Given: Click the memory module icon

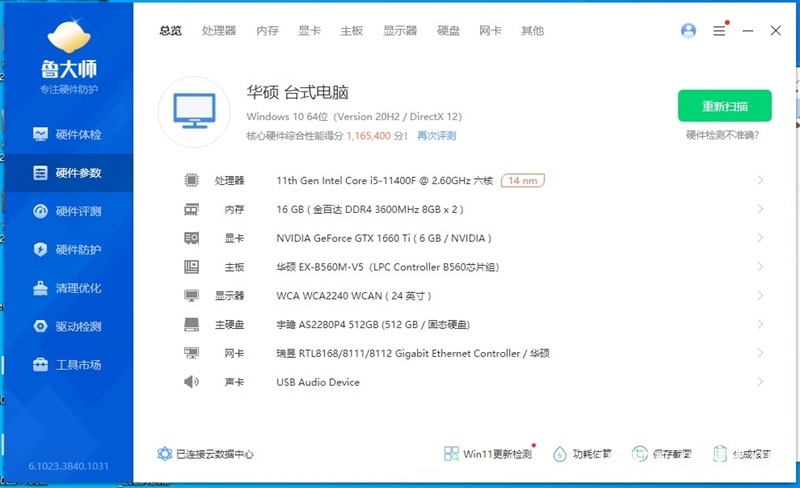Looking at the screenshot, I should [x=191, y=209].
